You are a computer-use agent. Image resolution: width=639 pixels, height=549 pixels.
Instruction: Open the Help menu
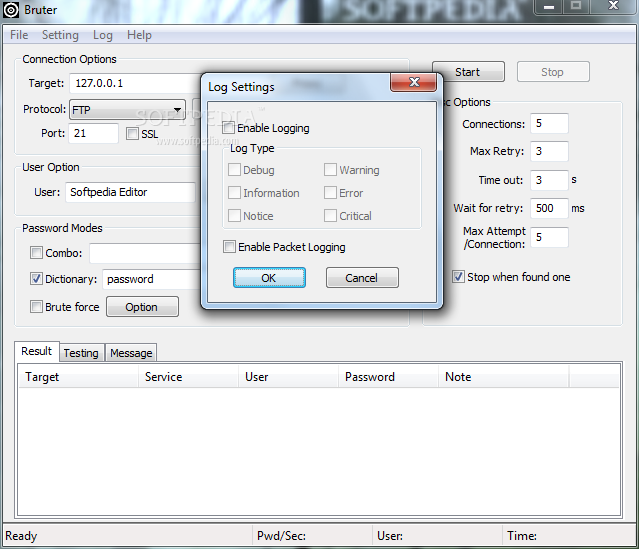click(x=139, y=35)
